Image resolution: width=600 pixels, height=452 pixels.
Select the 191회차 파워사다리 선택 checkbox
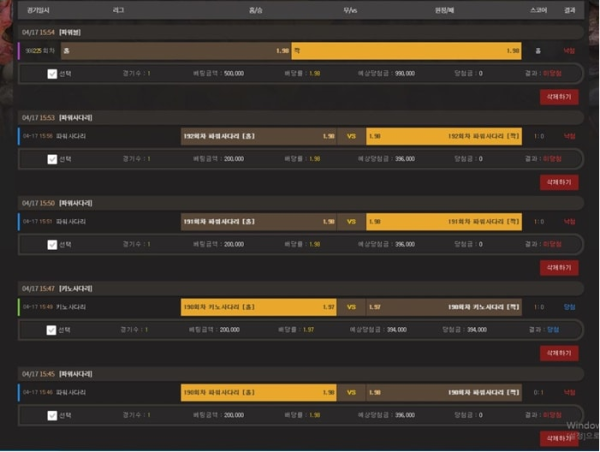click(52, 243)
